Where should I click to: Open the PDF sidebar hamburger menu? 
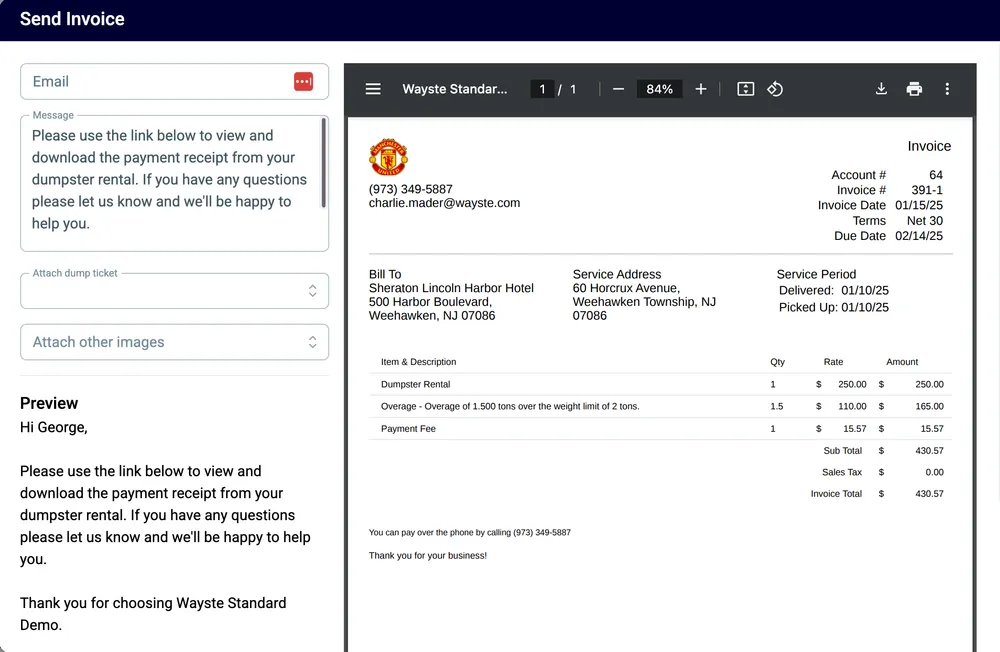pyautogui.click(x=373, y=89)
